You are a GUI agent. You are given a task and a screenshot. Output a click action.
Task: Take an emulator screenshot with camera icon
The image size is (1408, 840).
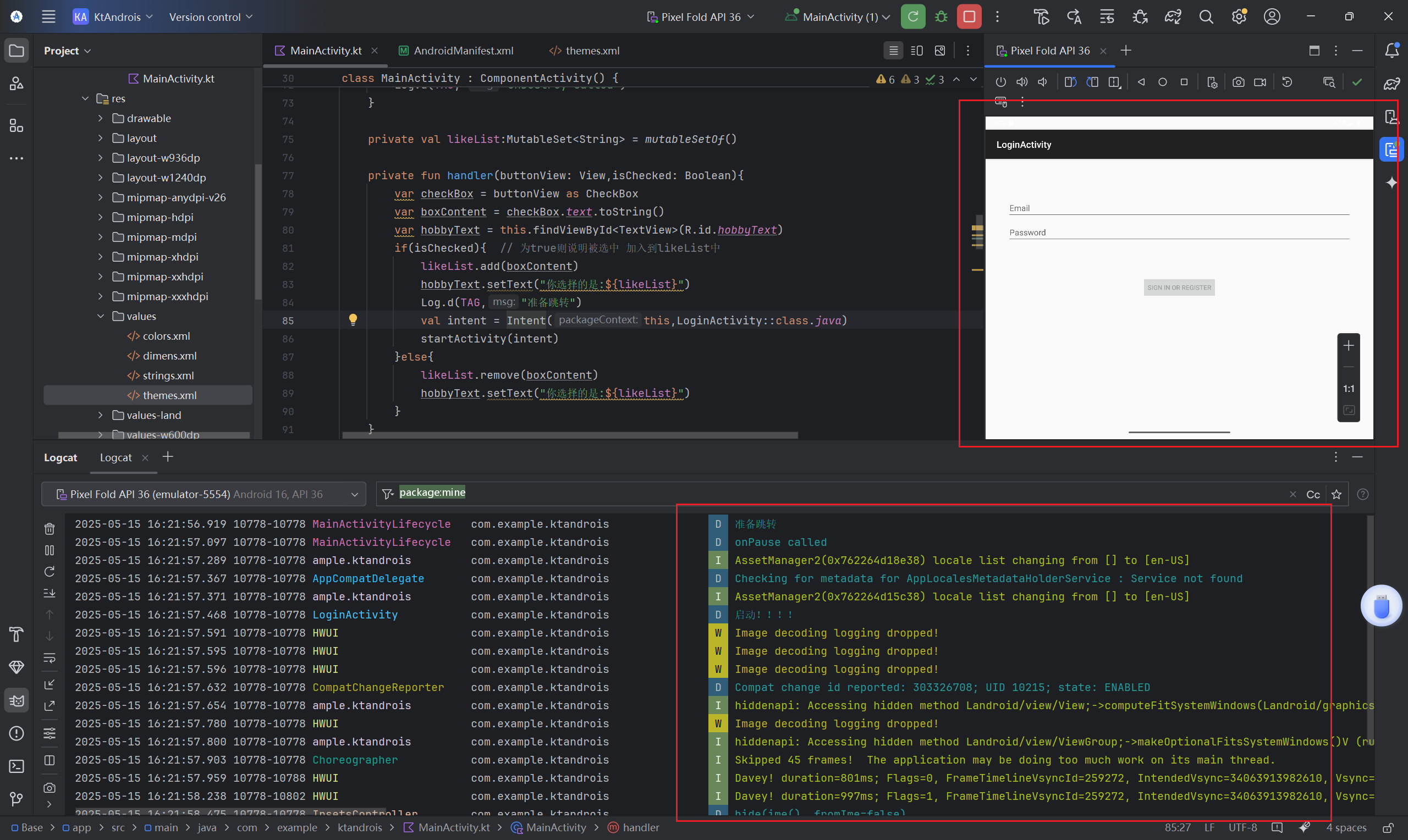coord(1238,82)
